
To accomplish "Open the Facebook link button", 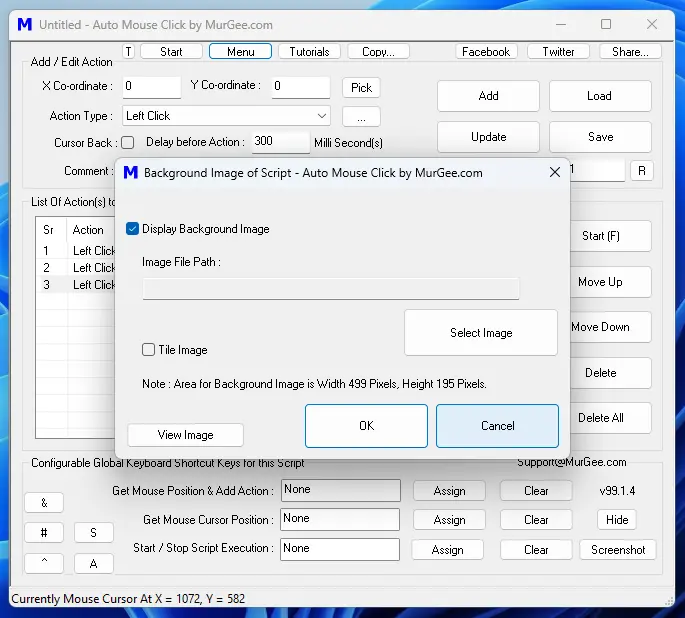I will coord(486,52).
